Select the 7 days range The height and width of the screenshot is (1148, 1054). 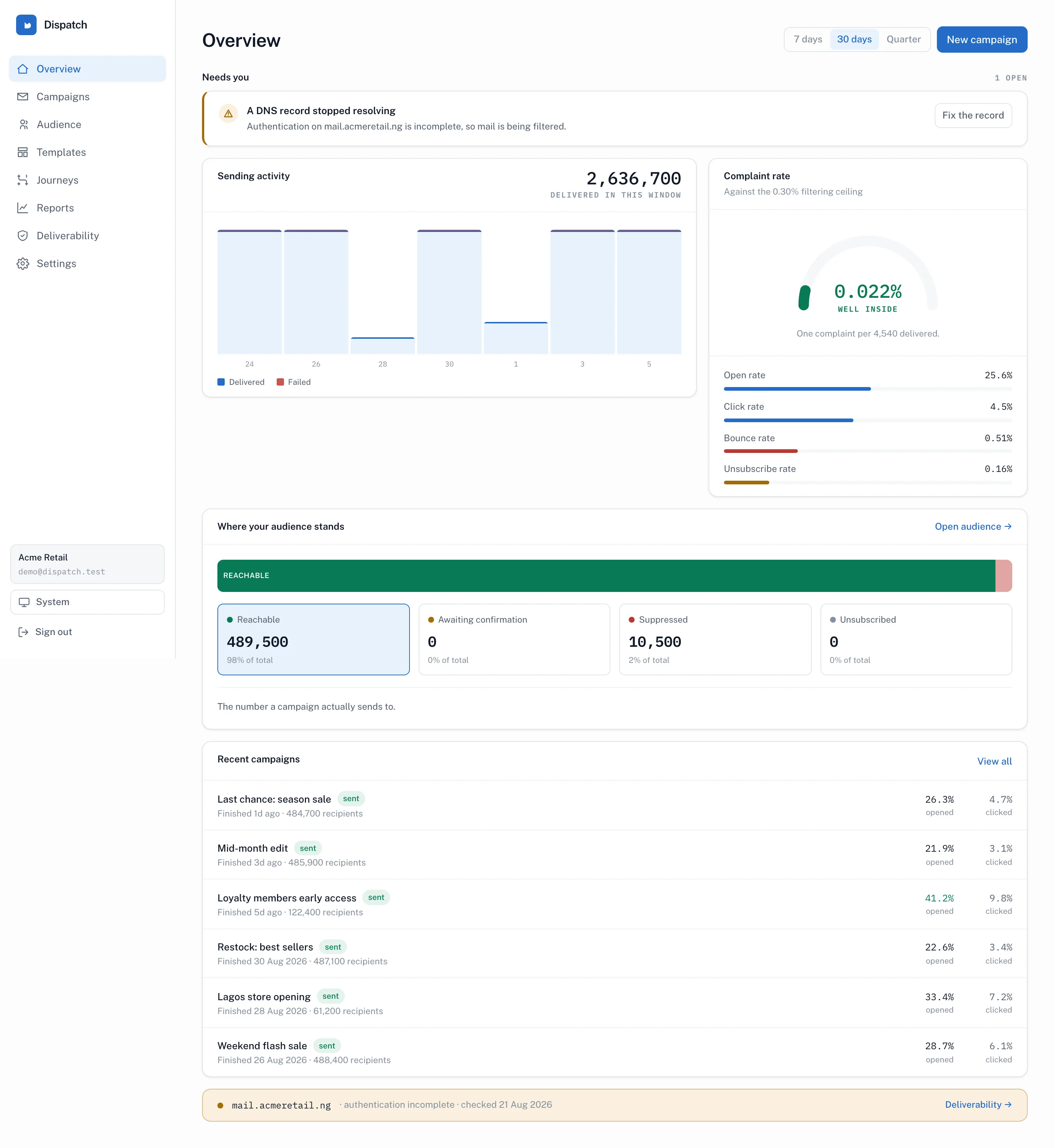[x=808, y=40]
